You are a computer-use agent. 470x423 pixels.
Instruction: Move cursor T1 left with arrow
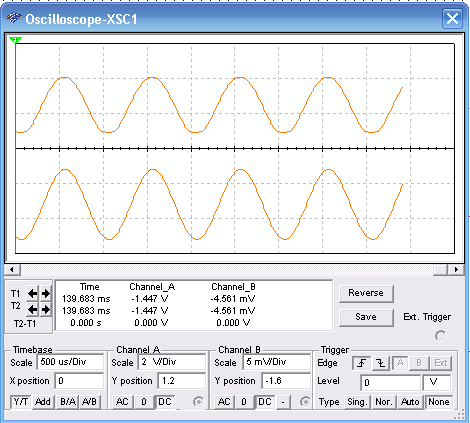[32, 294]
